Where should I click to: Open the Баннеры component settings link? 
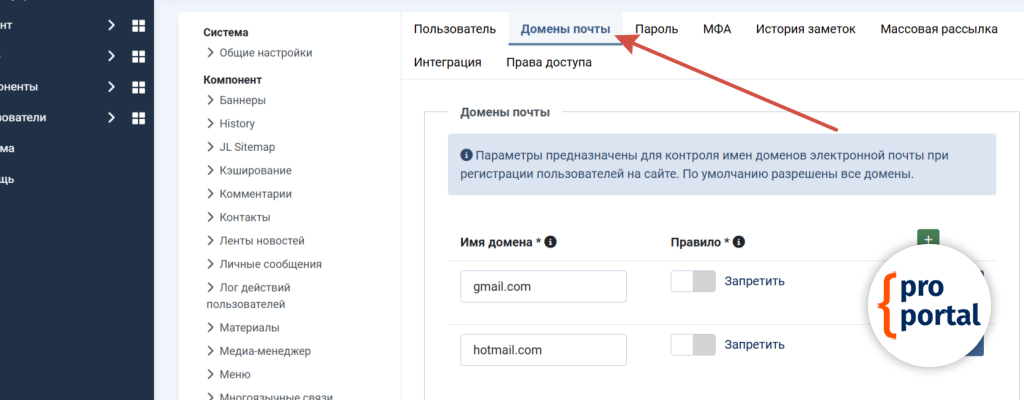[242, 100]
